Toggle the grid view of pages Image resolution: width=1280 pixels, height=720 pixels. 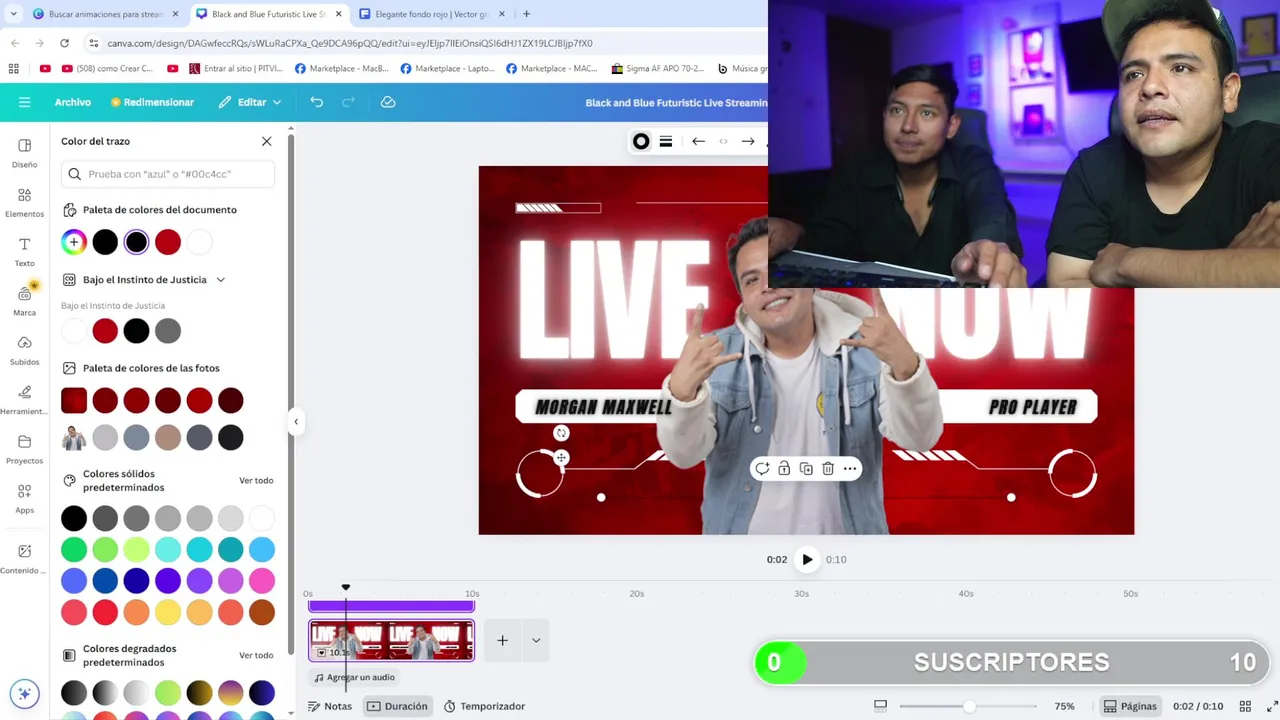[1245, 706]
